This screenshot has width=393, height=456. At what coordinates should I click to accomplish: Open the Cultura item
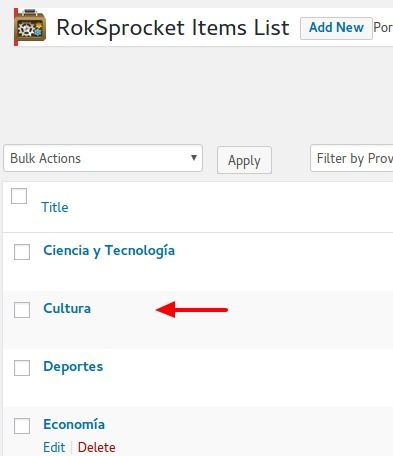pyautogui.click(x=67, y=308)
